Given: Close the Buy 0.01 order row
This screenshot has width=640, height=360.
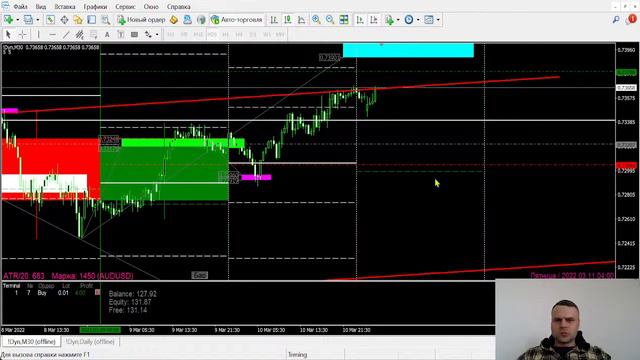Looking at the screenshot, I should pos(97,292).
